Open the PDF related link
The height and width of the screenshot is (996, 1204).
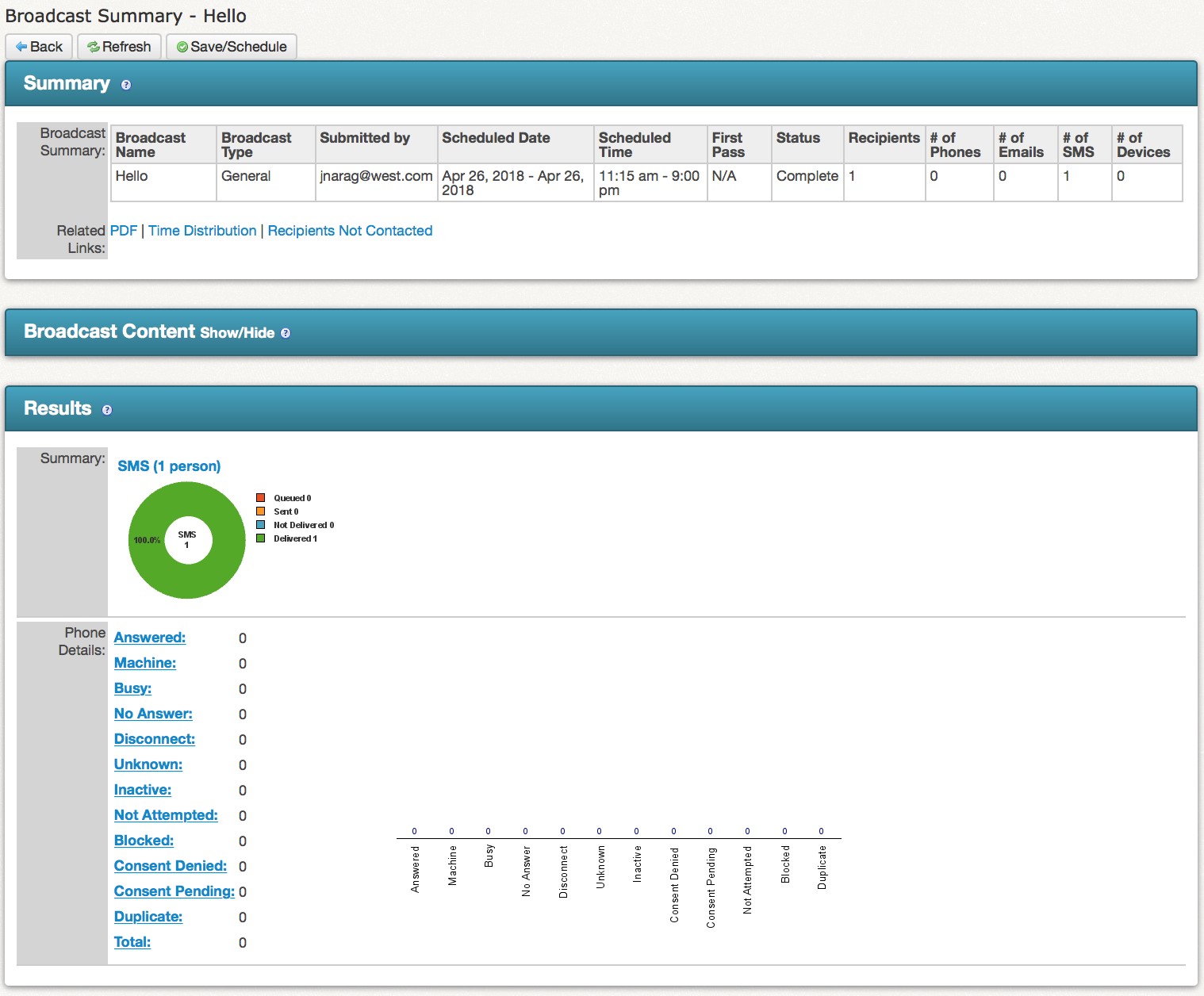point(123,231)
